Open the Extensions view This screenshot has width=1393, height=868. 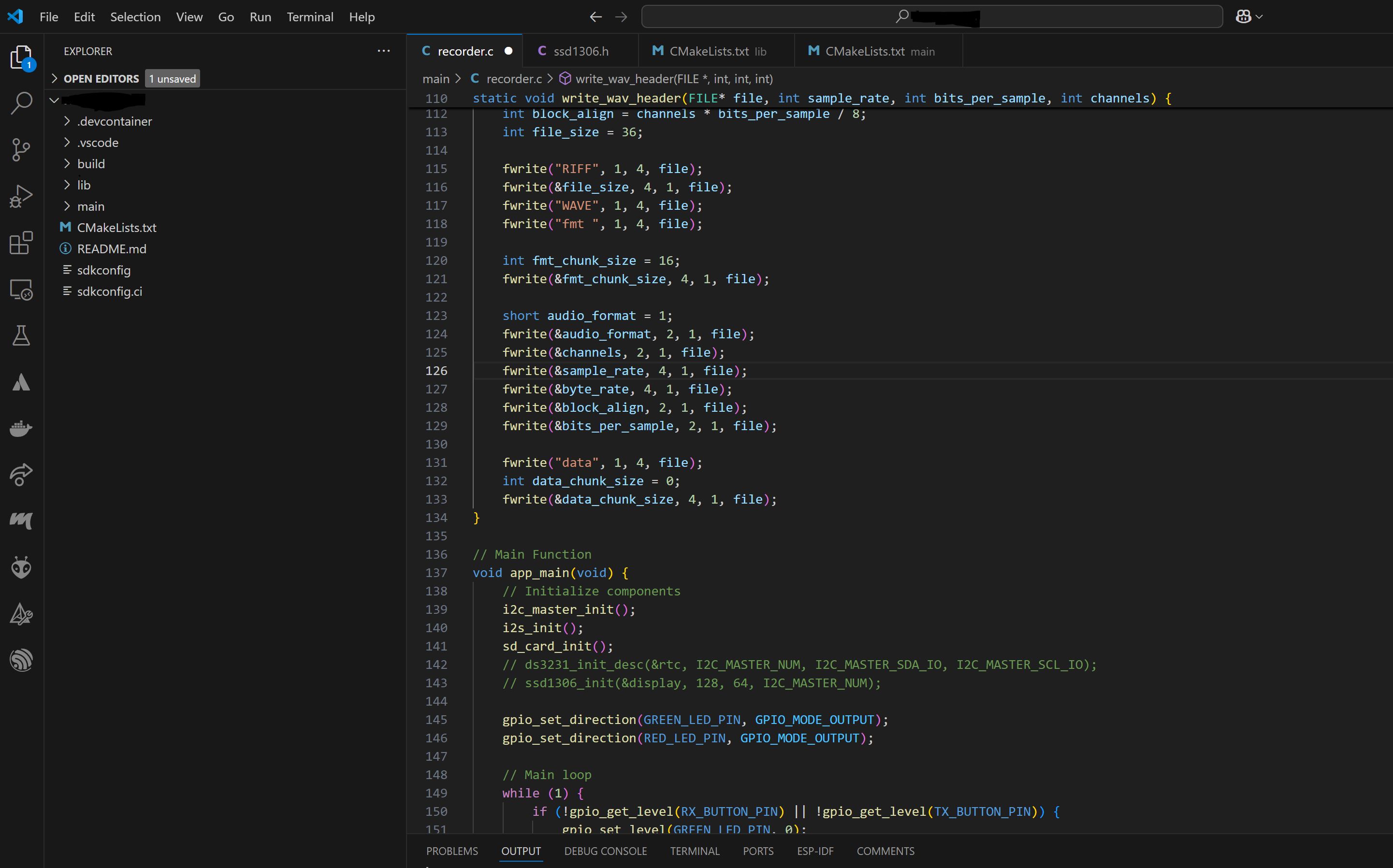point(21,243)
